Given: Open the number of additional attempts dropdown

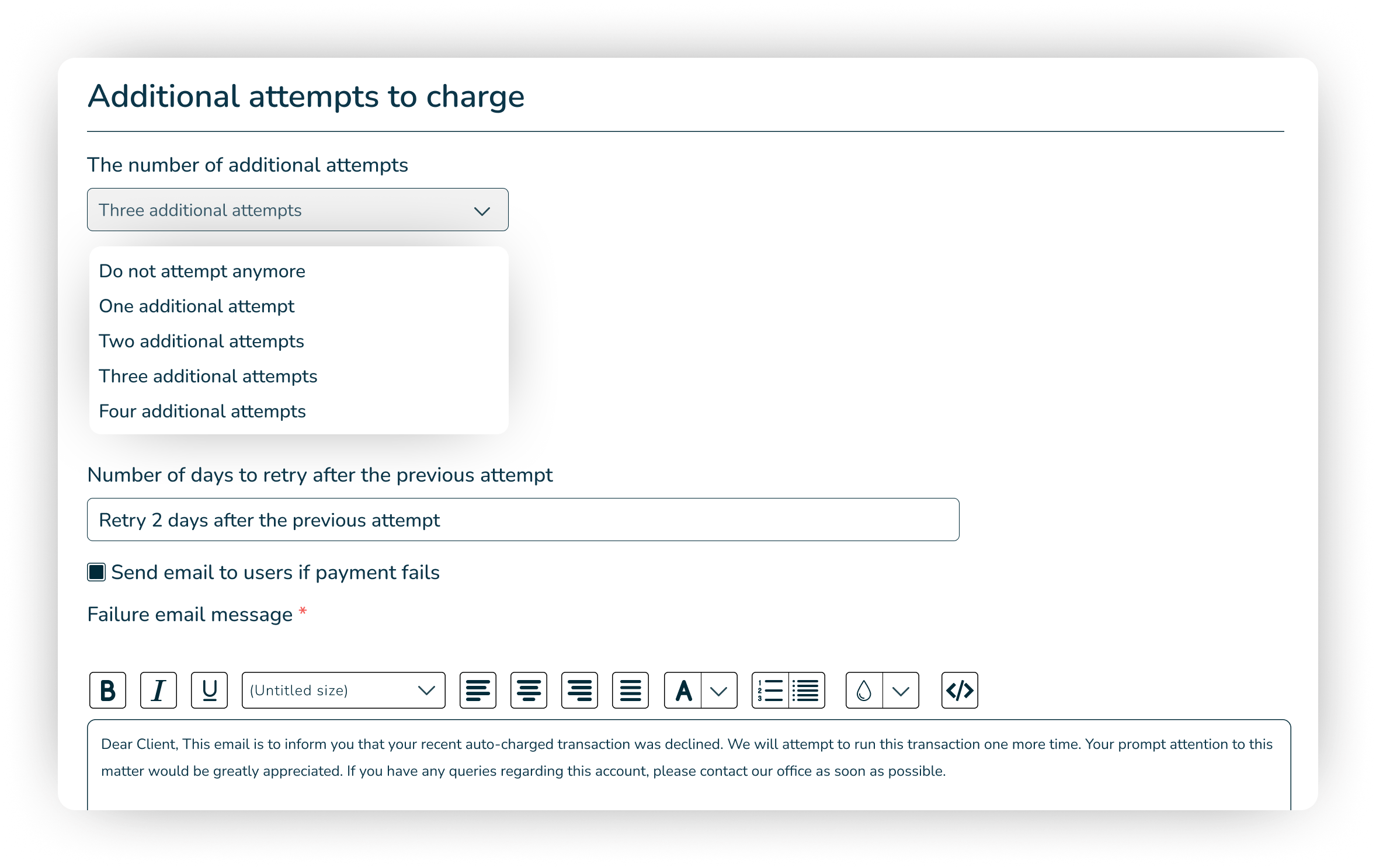Looking at the screenshot, I should tap(297, 210).
